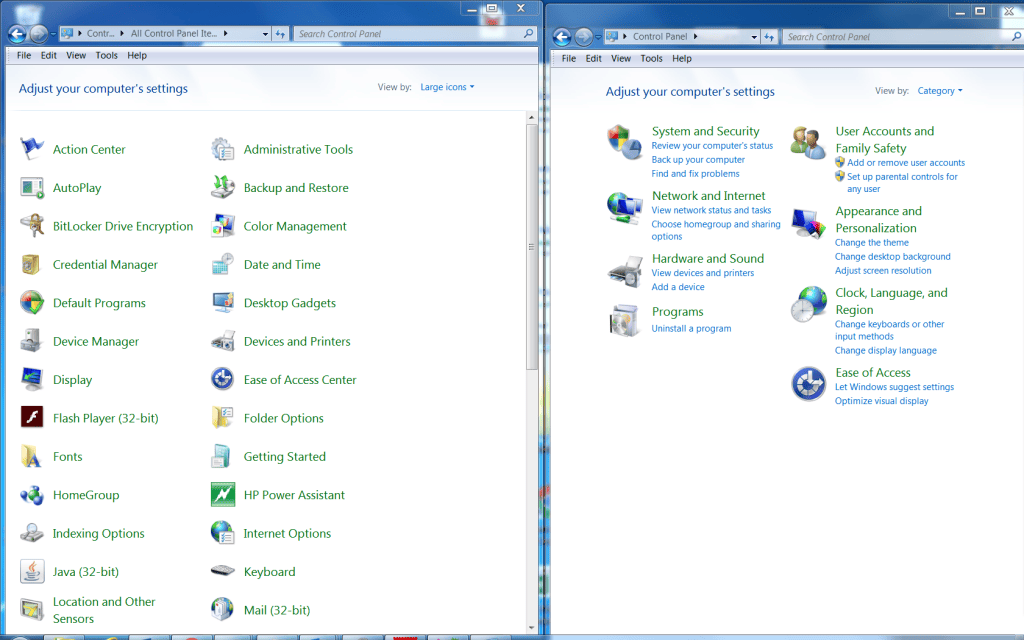The image size is (1024, 640).
Task: Click Change desktop background link
Action: (x=893, y=257)
